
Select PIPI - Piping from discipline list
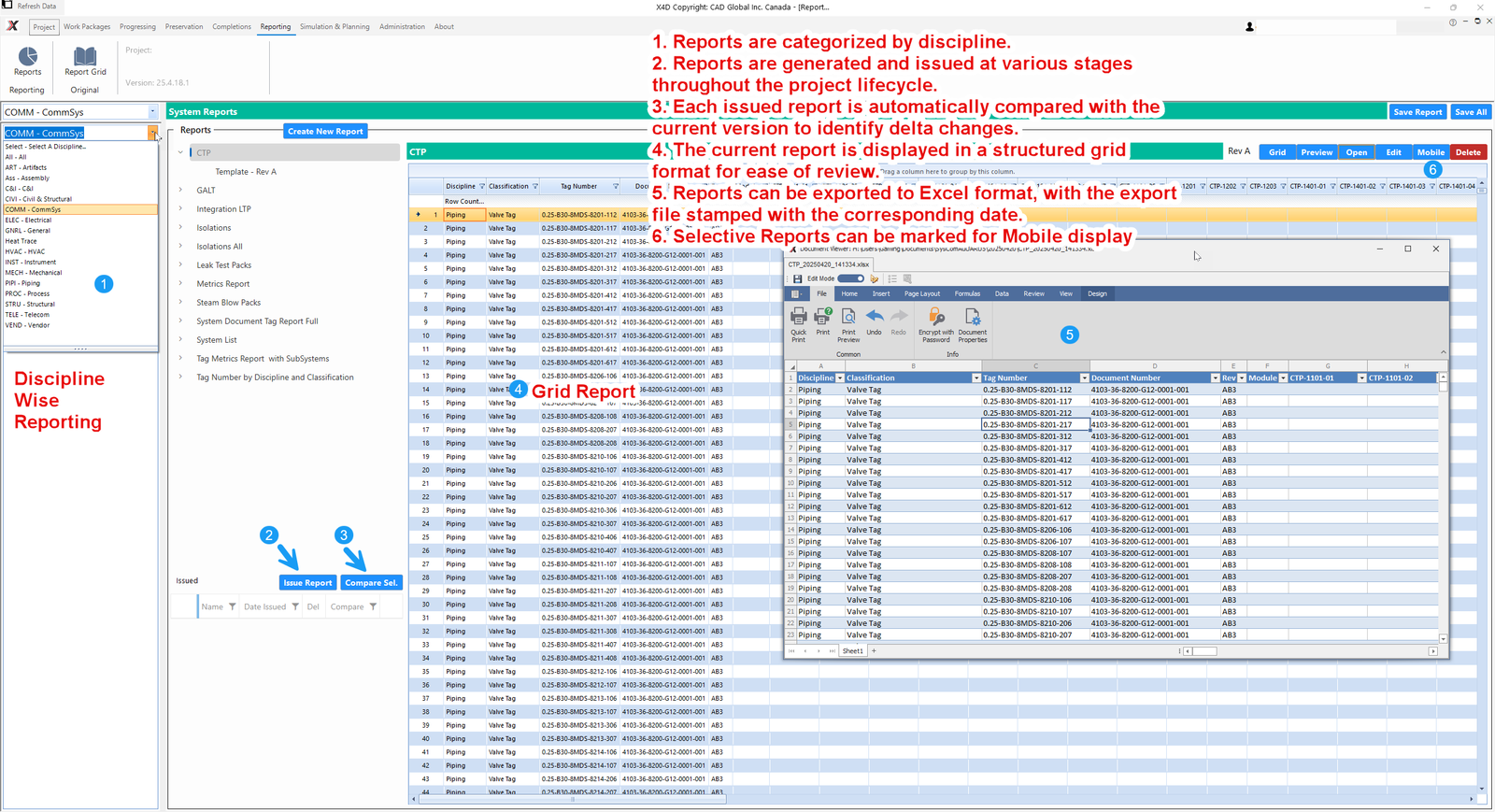[80, 283]
